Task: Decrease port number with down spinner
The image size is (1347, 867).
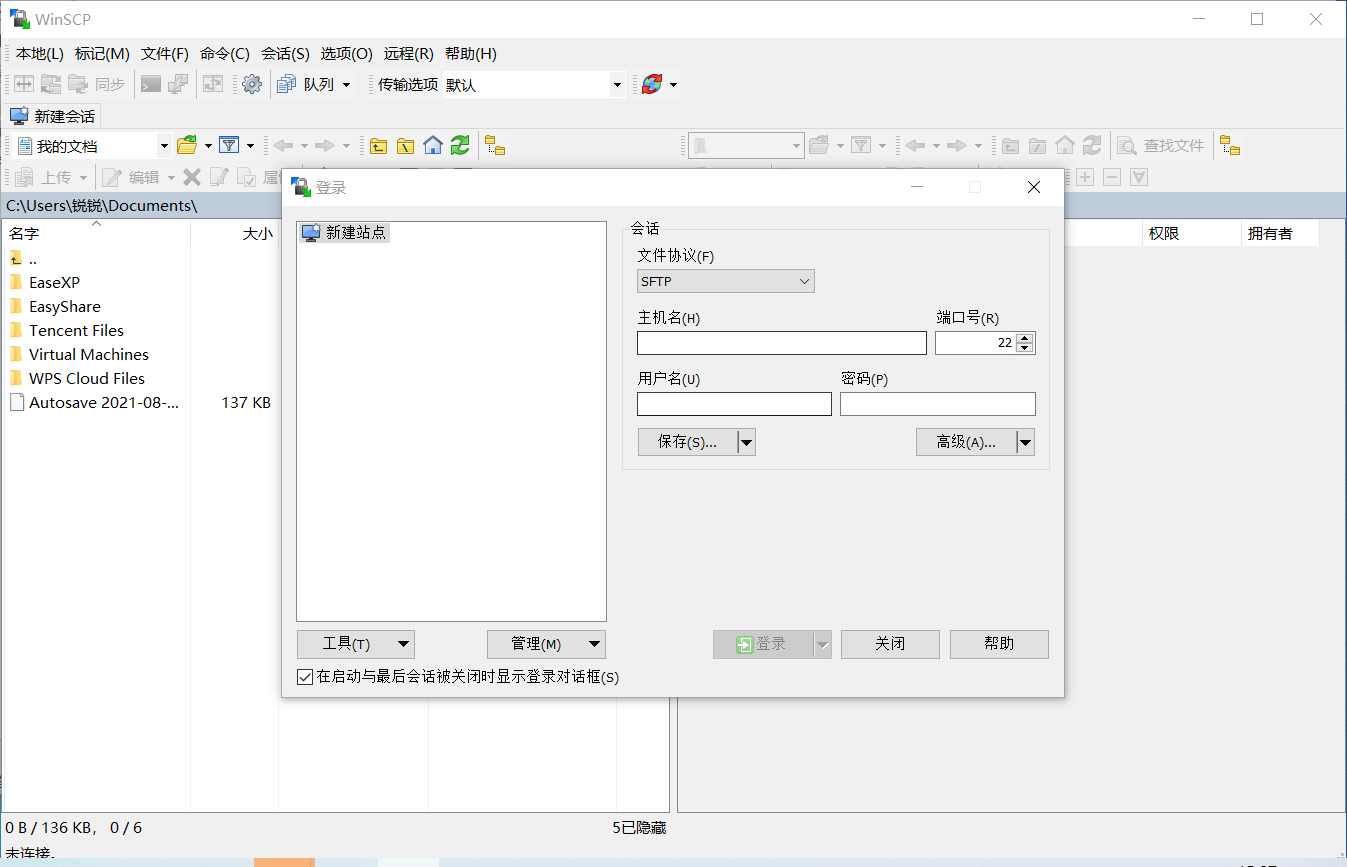Action: [1024, 348]
